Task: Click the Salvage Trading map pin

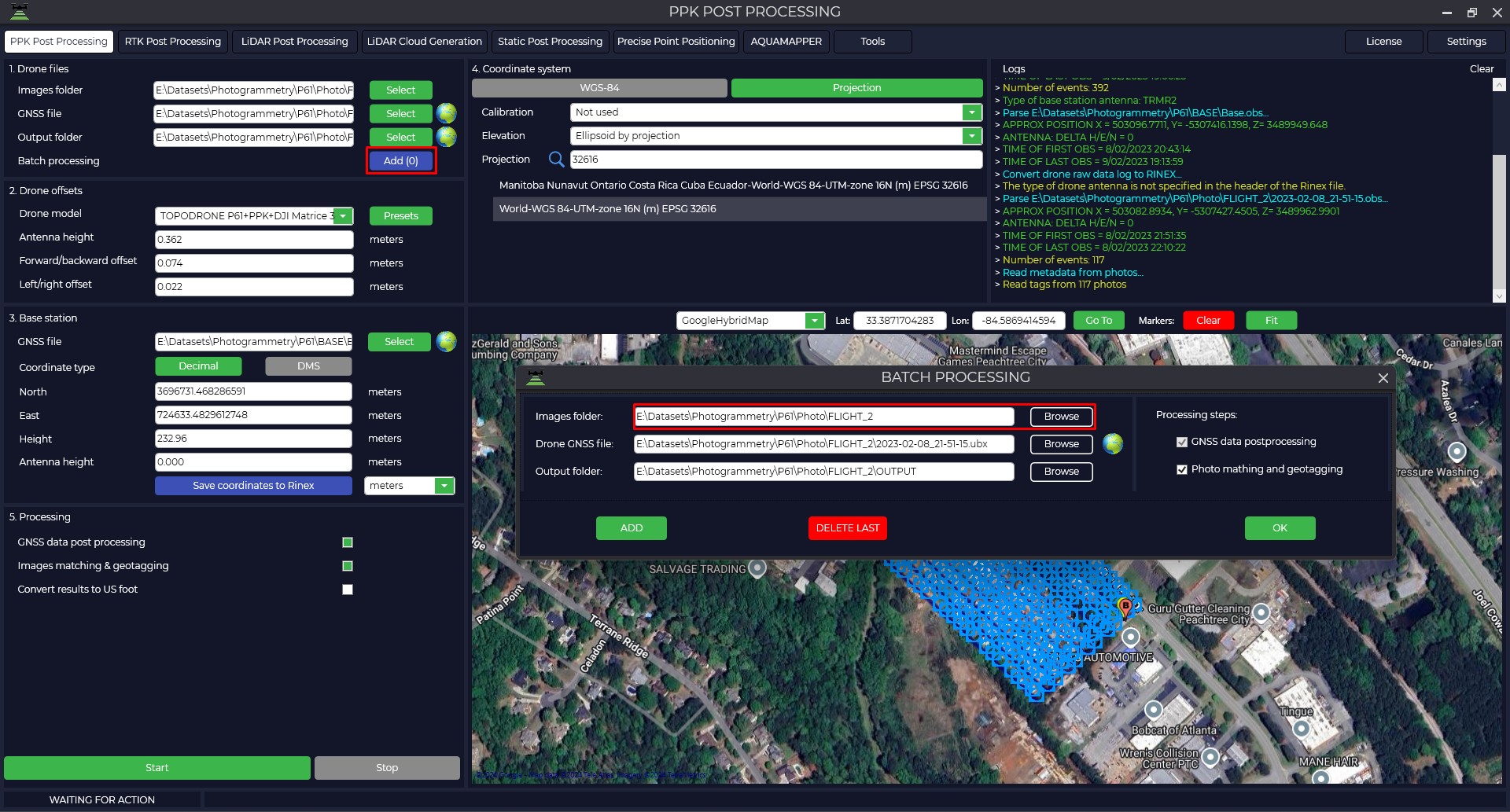Action: tap(757, 568)
